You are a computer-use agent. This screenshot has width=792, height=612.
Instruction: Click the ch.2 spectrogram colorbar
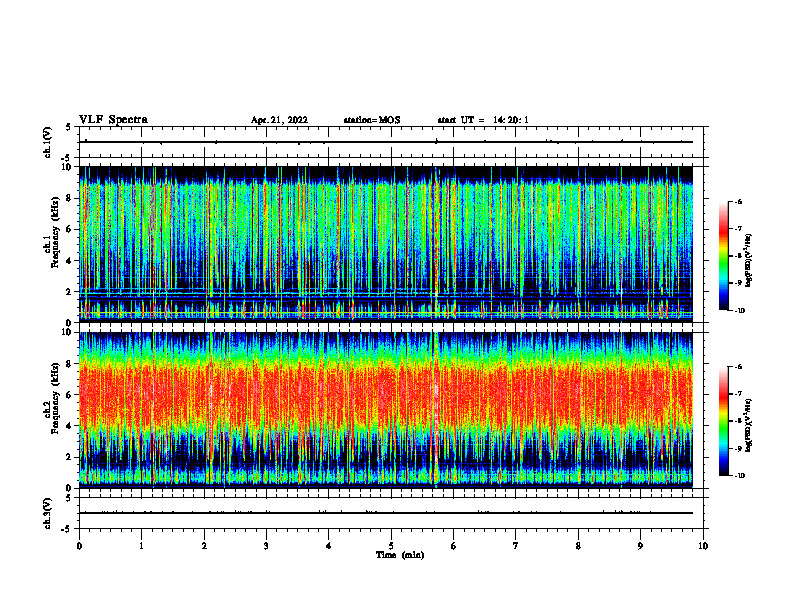point(723,421)
